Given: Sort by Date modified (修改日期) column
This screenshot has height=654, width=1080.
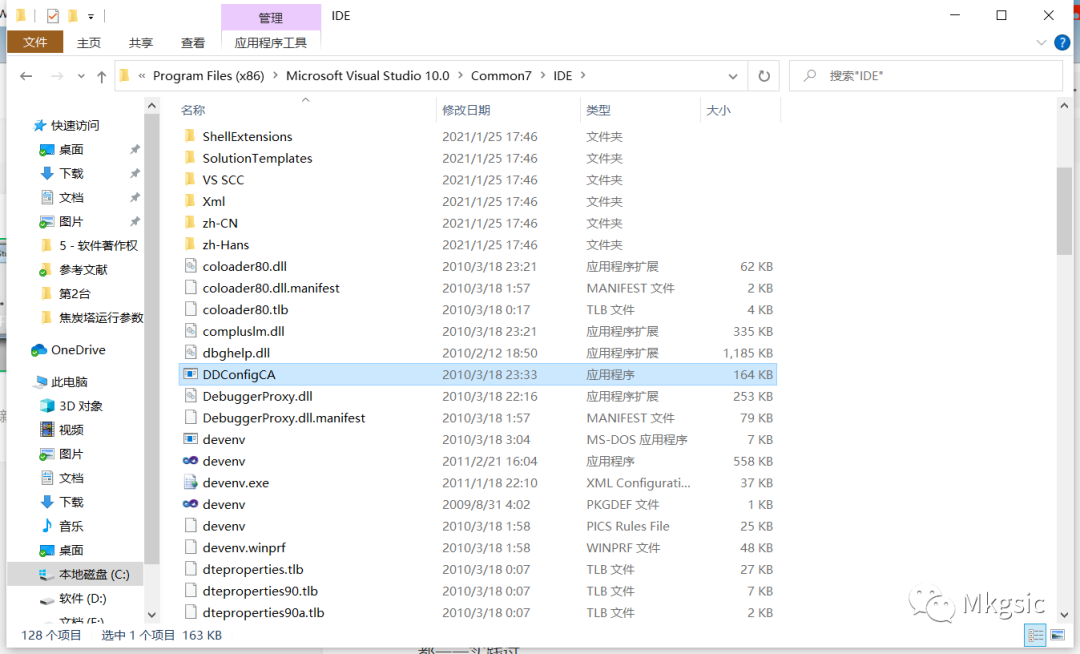Looking at the screenshot, I should coord(466,110).
